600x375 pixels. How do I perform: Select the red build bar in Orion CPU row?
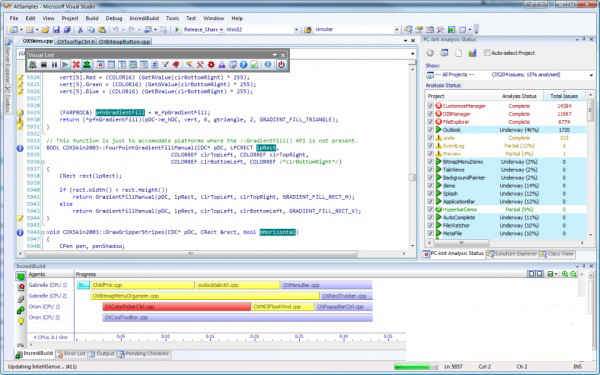click(177, 307)
